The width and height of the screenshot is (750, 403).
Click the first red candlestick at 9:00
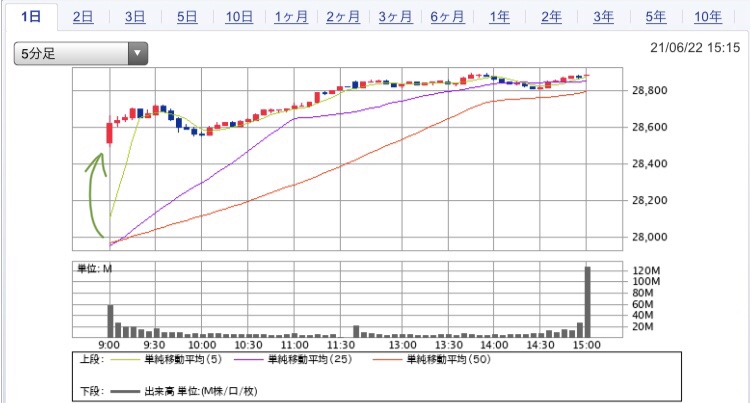coord(110,133)
